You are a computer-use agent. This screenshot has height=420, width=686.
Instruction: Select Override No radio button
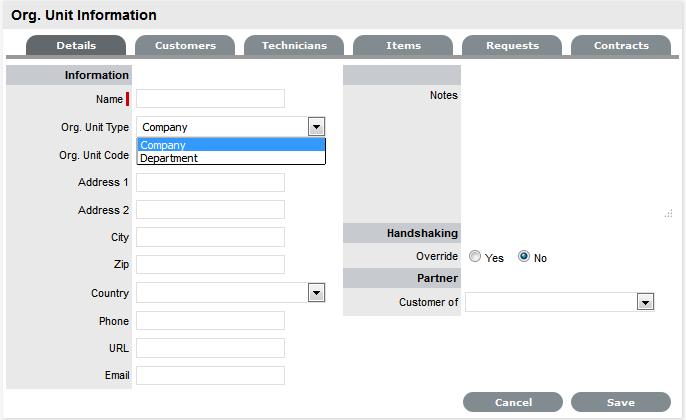tap(524, 258)
